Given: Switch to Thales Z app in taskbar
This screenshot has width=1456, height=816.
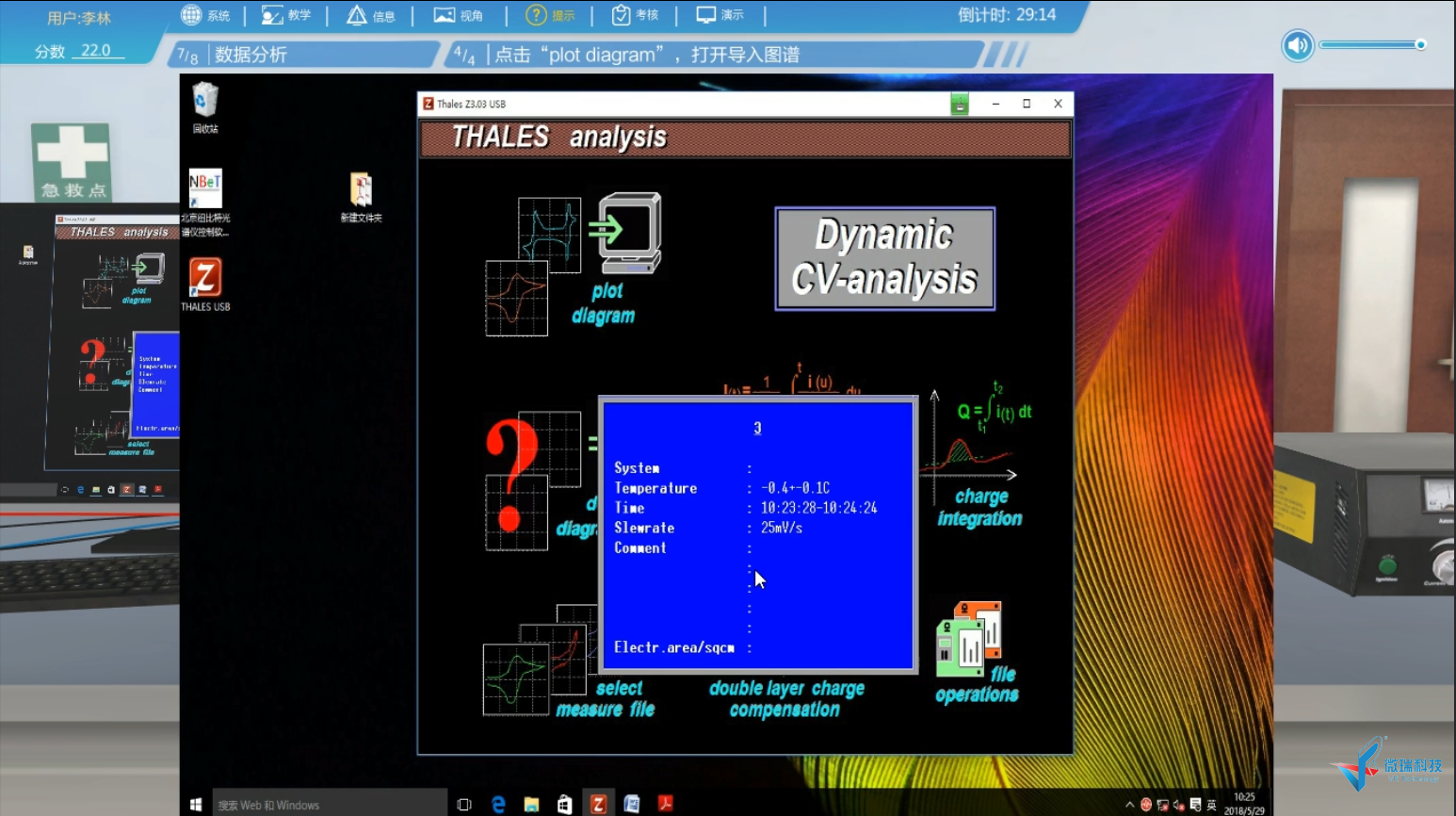Looking at the screenshot, I should 598,805.
